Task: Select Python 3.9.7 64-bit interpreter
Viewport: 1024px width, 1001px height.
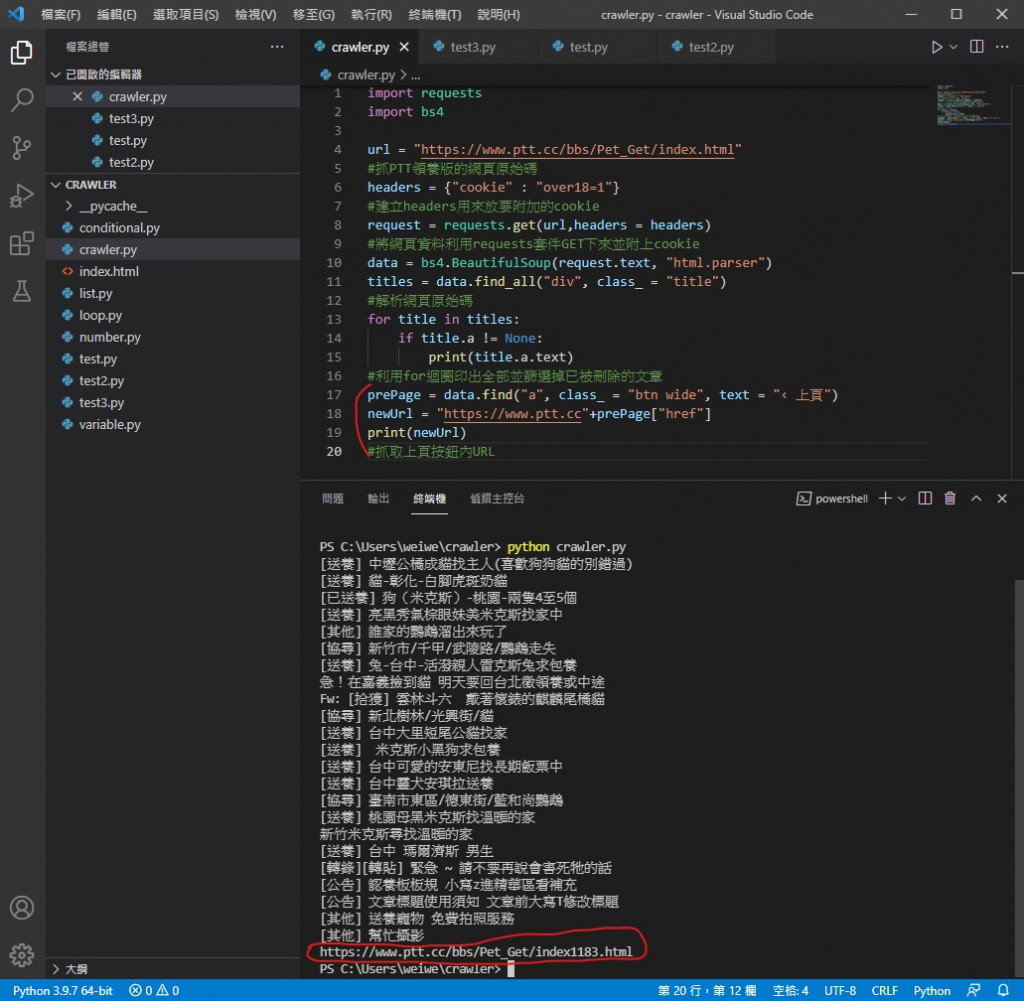Action: (x=63, y=991)
